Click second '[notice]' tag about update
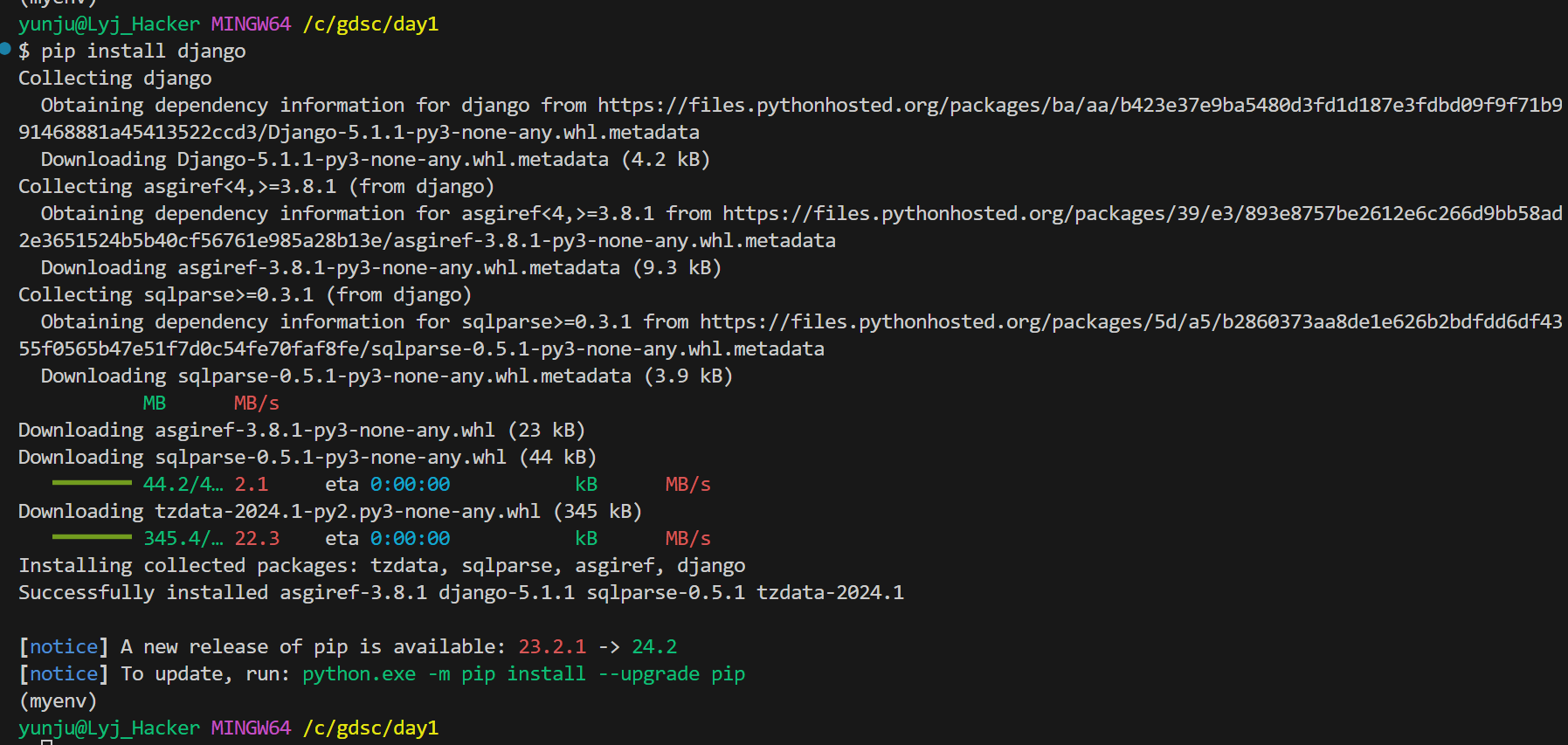The width and height of the screenshot is (1568, 745). pos(64,674)
